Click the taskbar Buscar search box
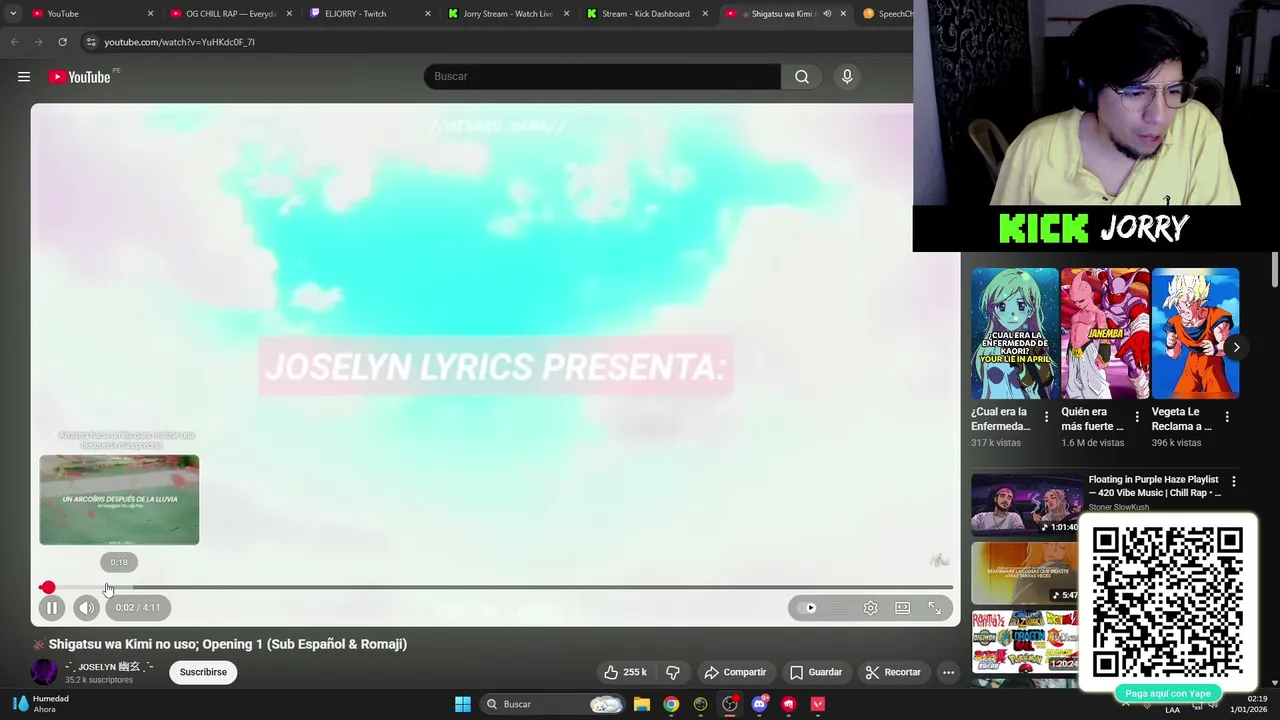Viewport: 1280px width, 720px height. coord(553,704)
